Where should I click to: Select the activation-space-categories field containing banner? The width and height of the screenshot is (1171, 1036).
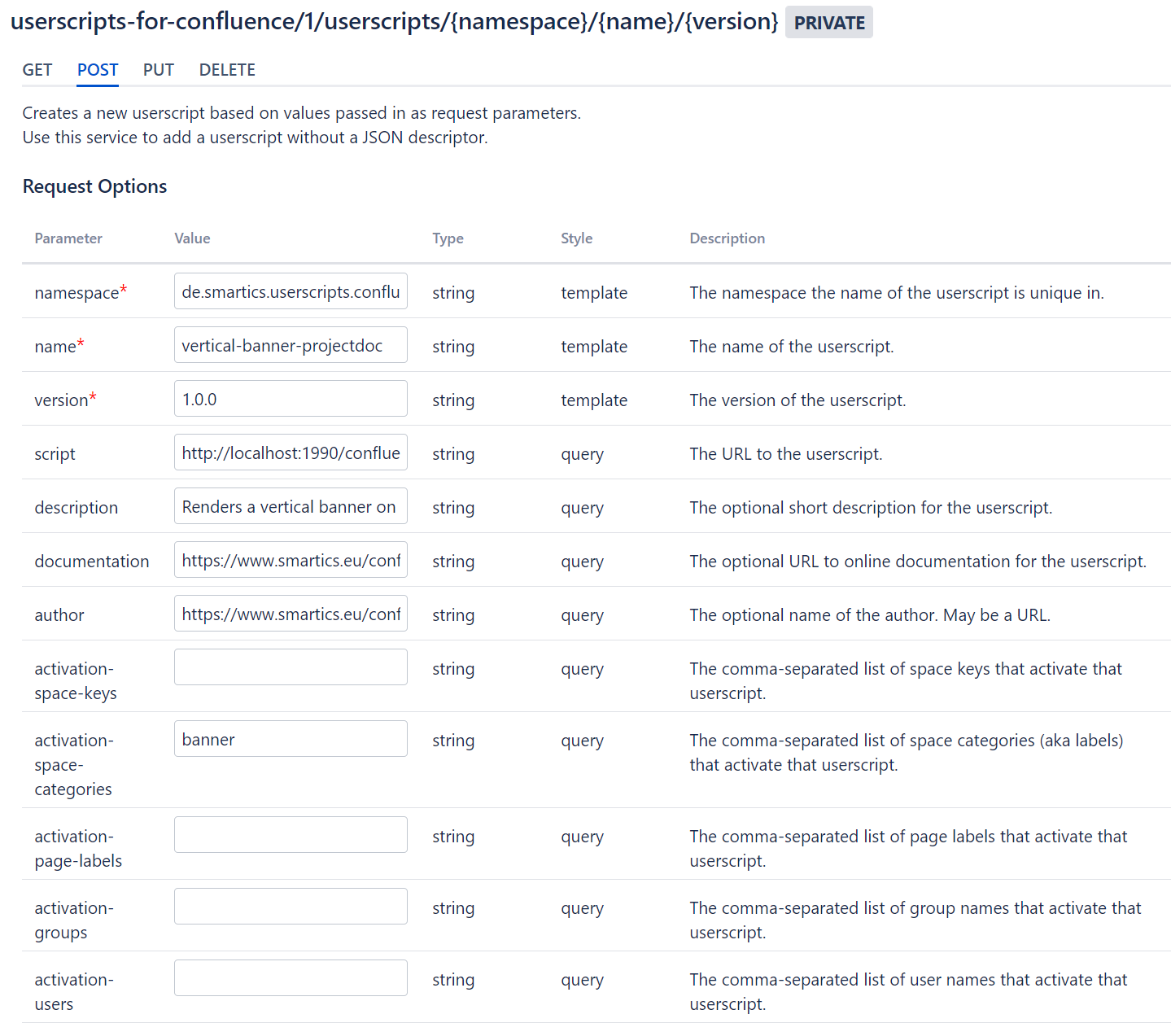(x=290, y=738)
